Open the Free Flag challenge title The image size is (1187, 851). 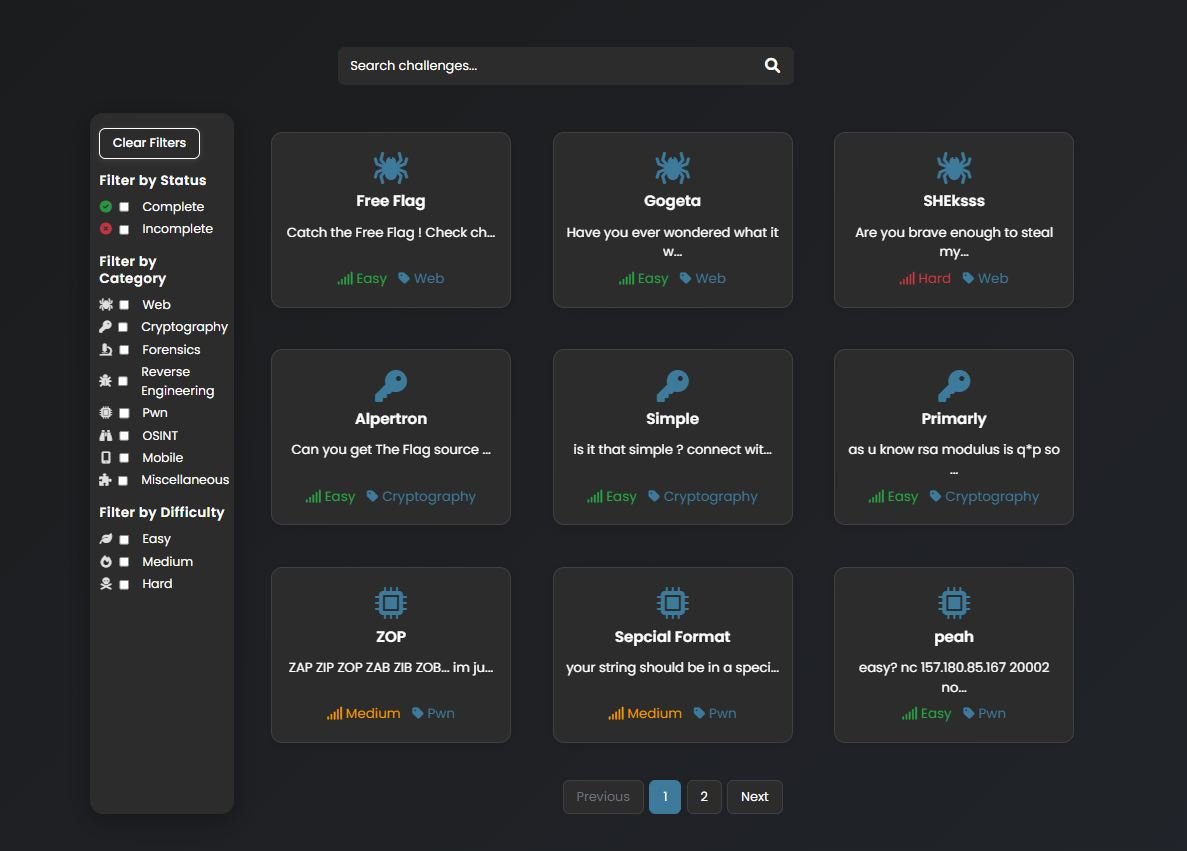click(391, 201)
